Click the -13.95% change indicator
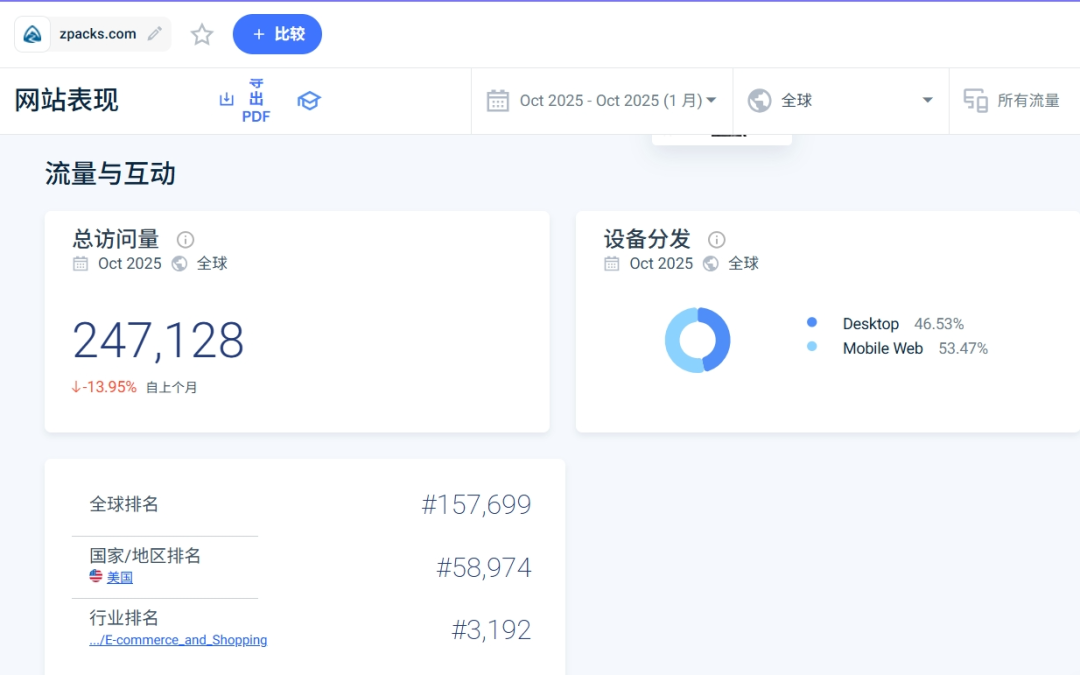Image resolution: width=1080 pixels, height=675 pixels. 104,387
